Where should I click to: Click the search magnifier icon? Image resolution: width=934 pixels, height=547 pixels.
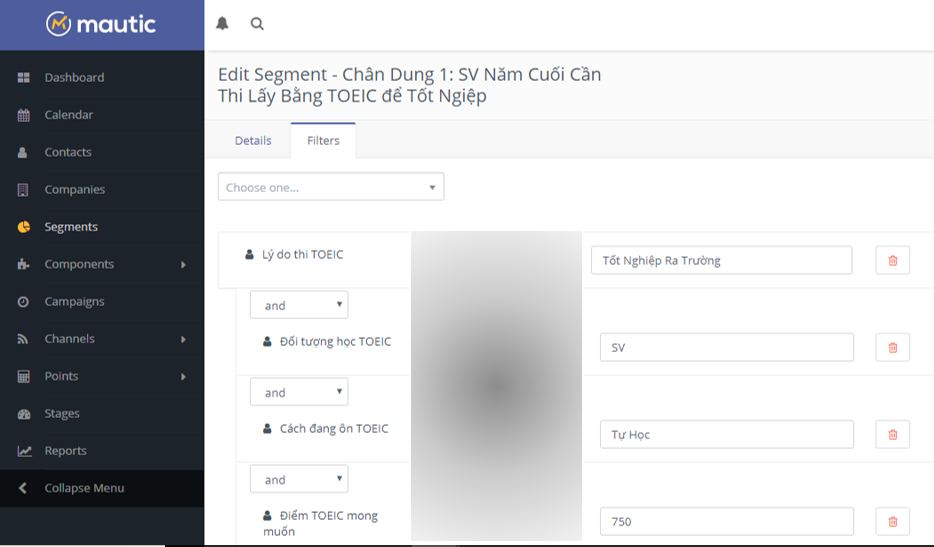257,24
